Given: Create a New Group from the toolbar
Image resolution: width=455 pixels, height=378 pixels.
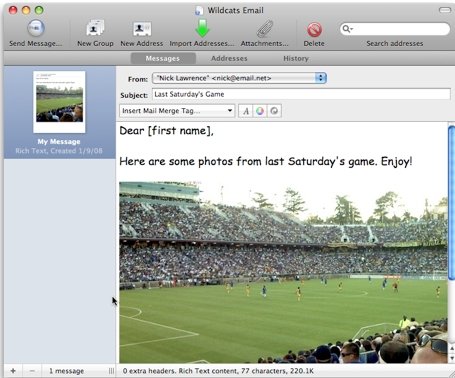Looking at the screenshot, I should click(95, 29).
